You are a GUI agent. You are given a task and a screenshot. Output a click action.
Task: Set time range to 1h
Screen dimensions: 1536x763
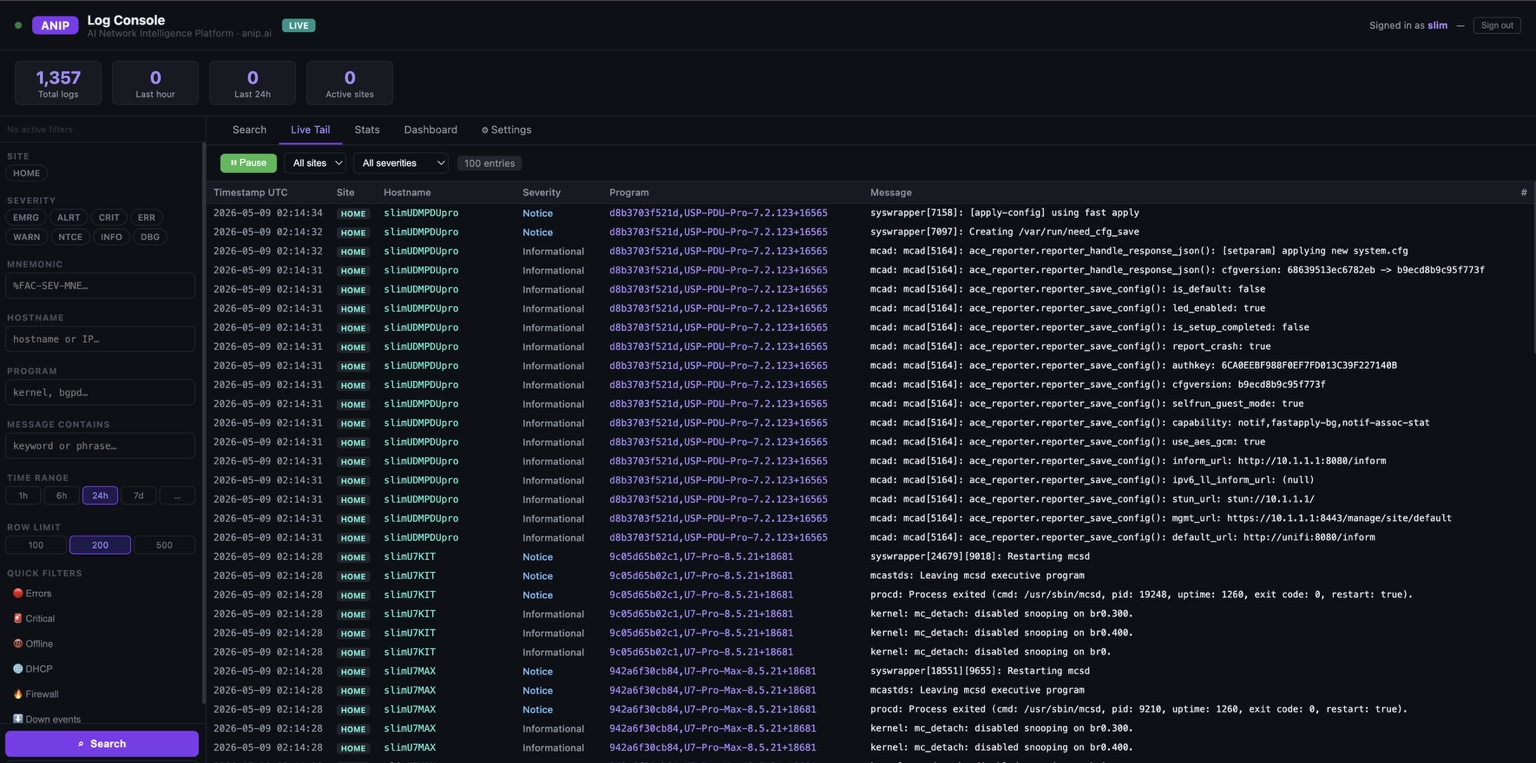[23, 495]
